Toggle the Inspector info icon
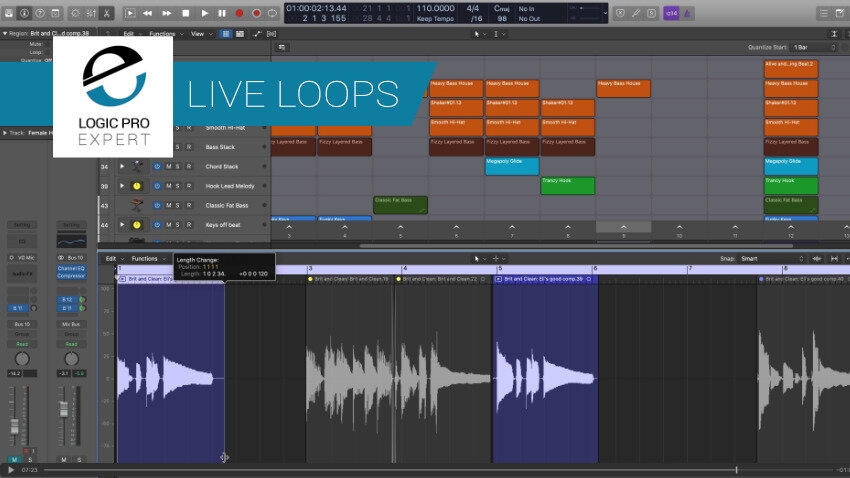850x478 pixels. 24,13
